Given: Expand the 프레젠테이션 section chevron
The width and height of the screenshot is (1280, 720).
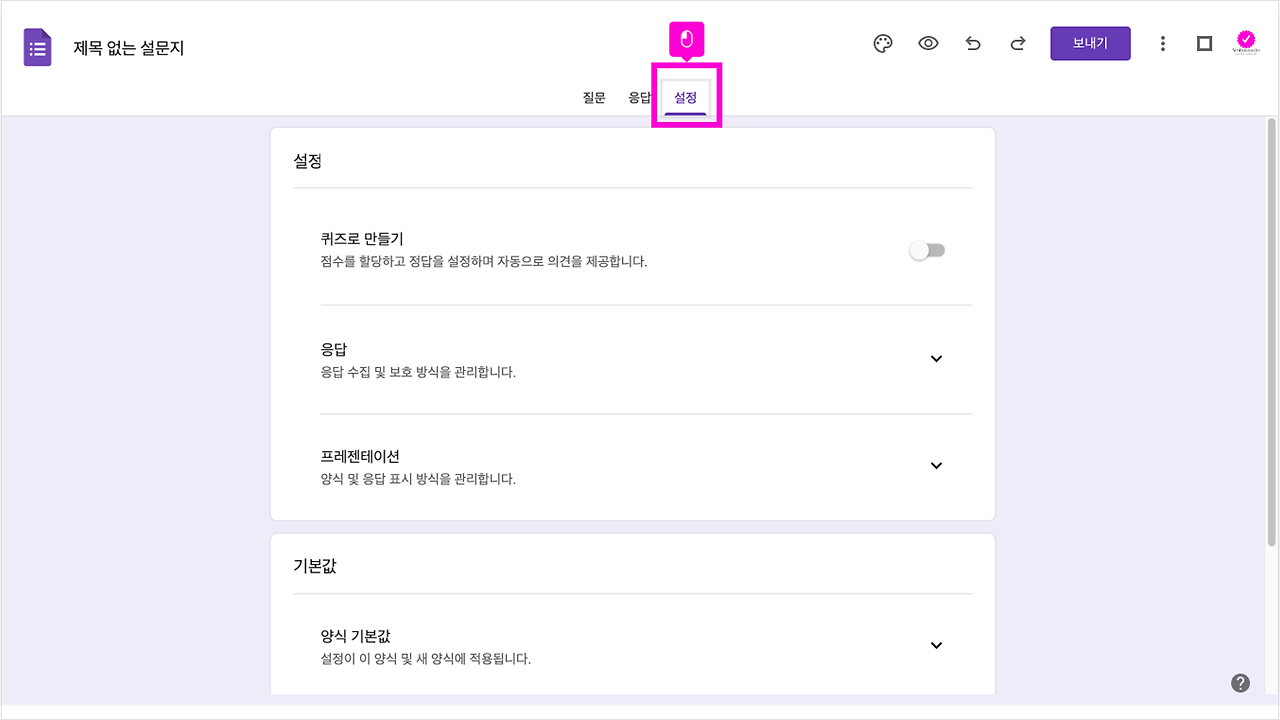Looking at the screenshot, I should [936, 465].
